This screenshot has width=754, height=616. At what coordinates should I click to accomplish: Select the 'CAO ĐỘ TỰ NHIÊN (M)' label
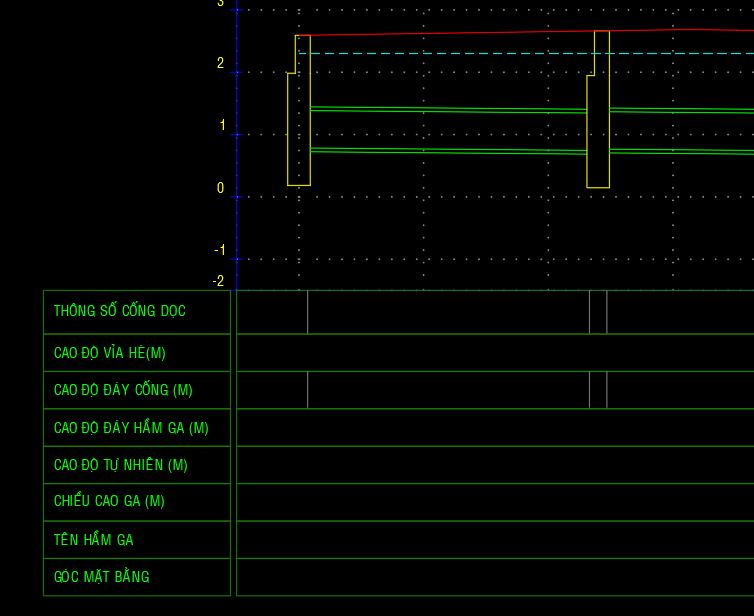point(121,465)
